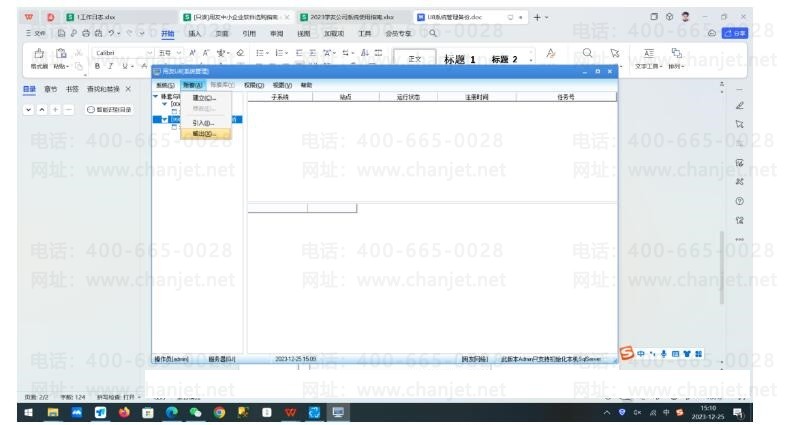This screenshot has width=792, height=425.
Task: Click the ribbon search magnifier icon
Action: (433, 33)
